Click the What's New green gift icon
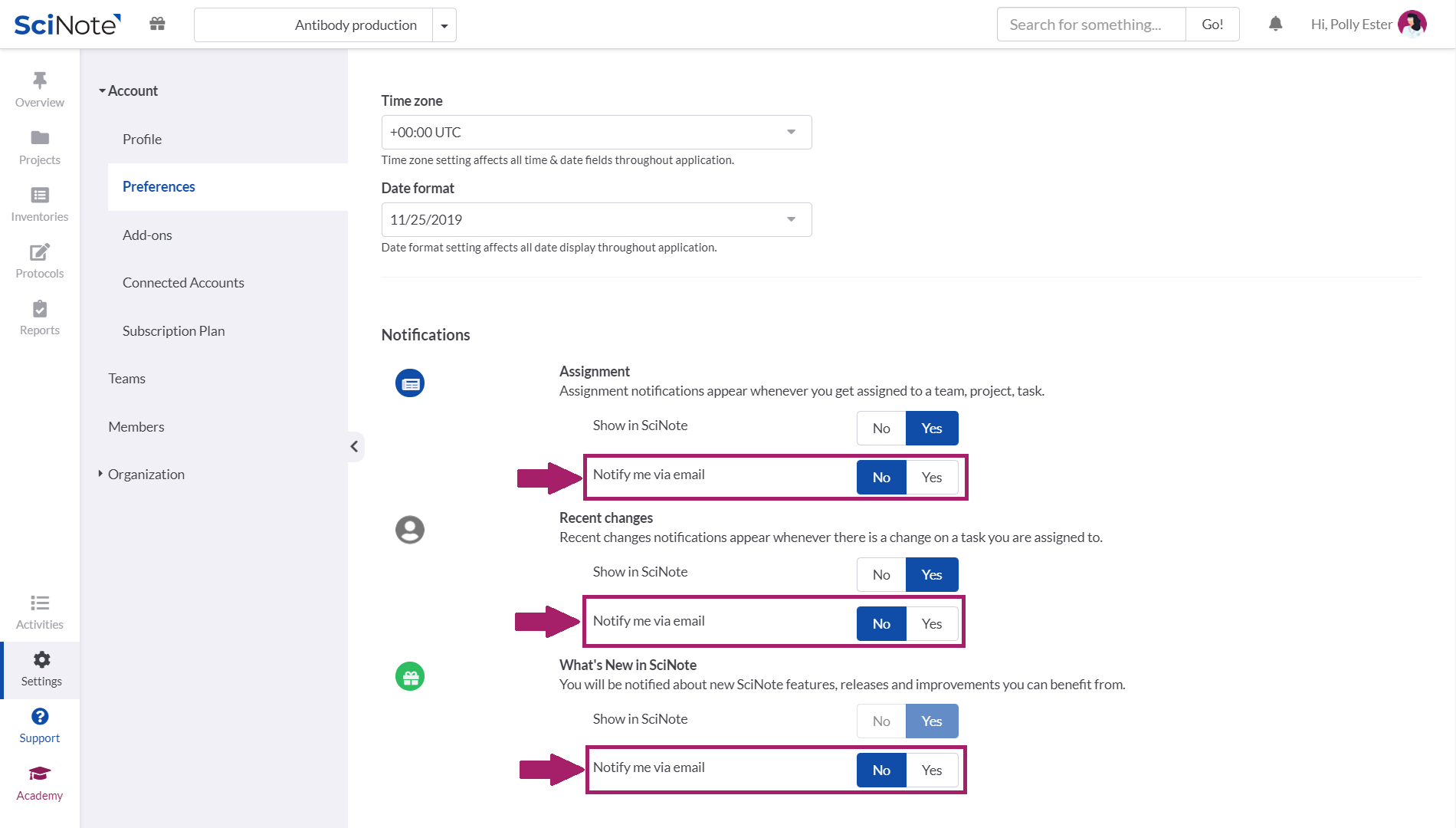The height and width of the screenshot is (828, 1456). click(x=410, y=677)
